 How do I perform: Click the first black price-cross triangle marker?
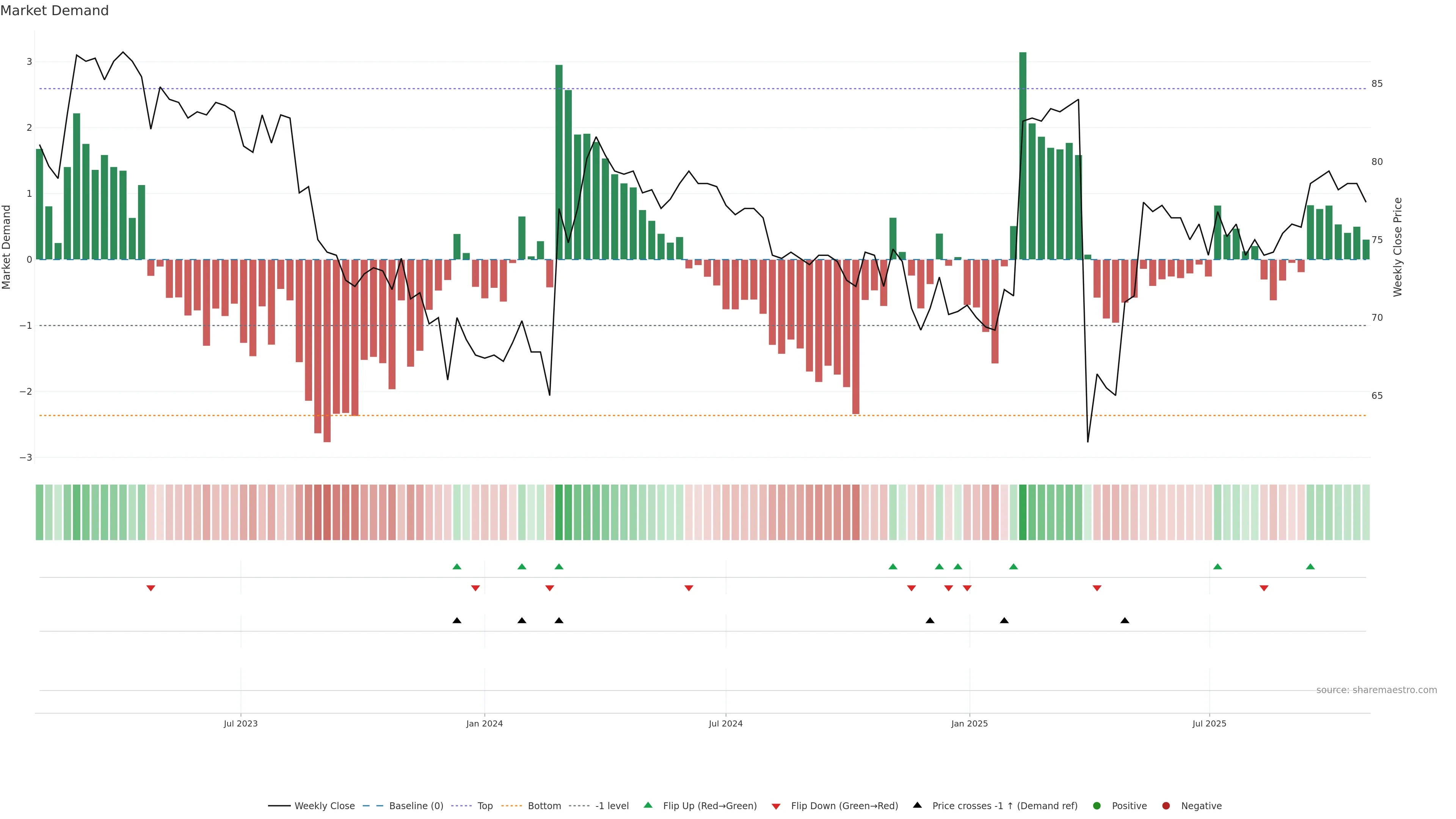(x=457, y=621)
